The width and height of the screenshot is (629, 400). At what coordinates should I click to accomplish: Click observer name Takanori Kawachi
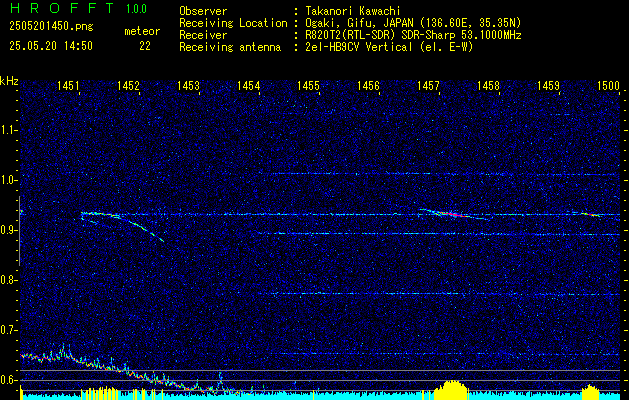(352, 11)
